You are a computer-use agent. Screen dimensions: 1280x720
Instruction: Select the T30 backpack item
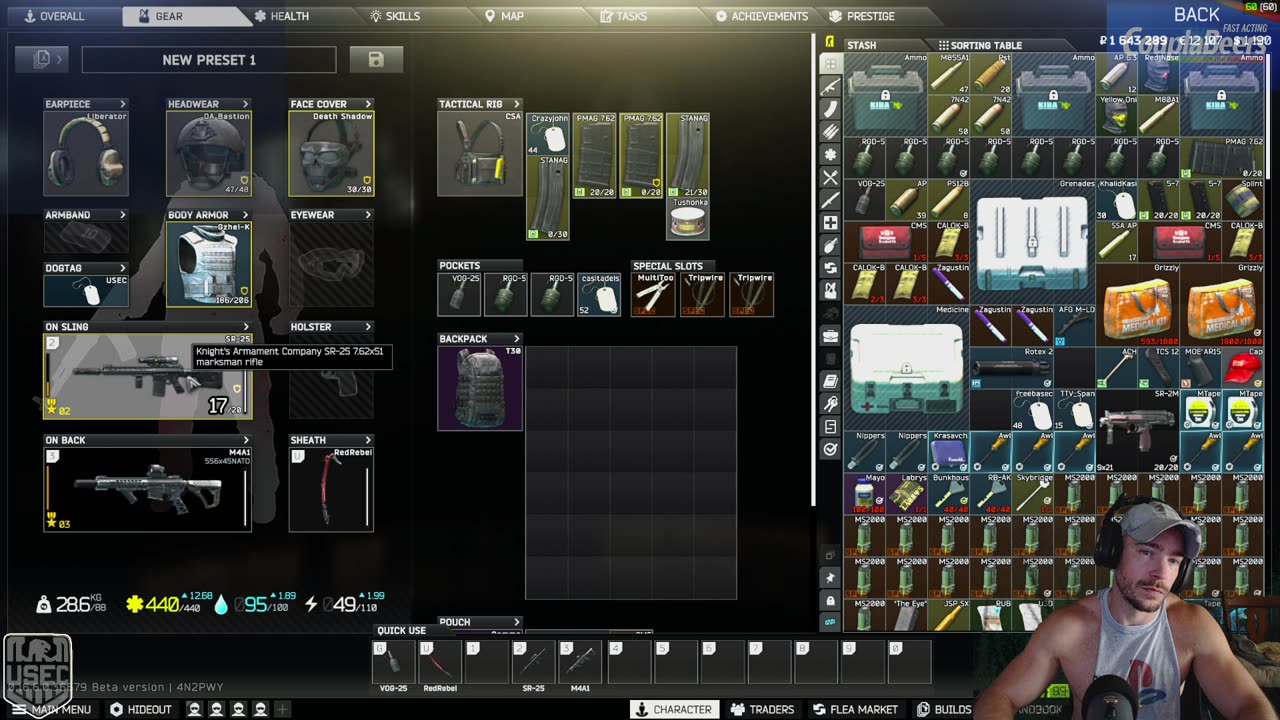(x=480, y=388)
